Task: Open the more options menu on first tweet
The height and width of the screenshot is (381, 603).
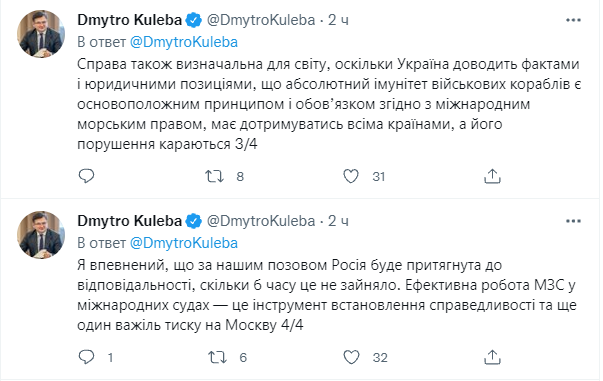Action: click(x=573, y=20)
